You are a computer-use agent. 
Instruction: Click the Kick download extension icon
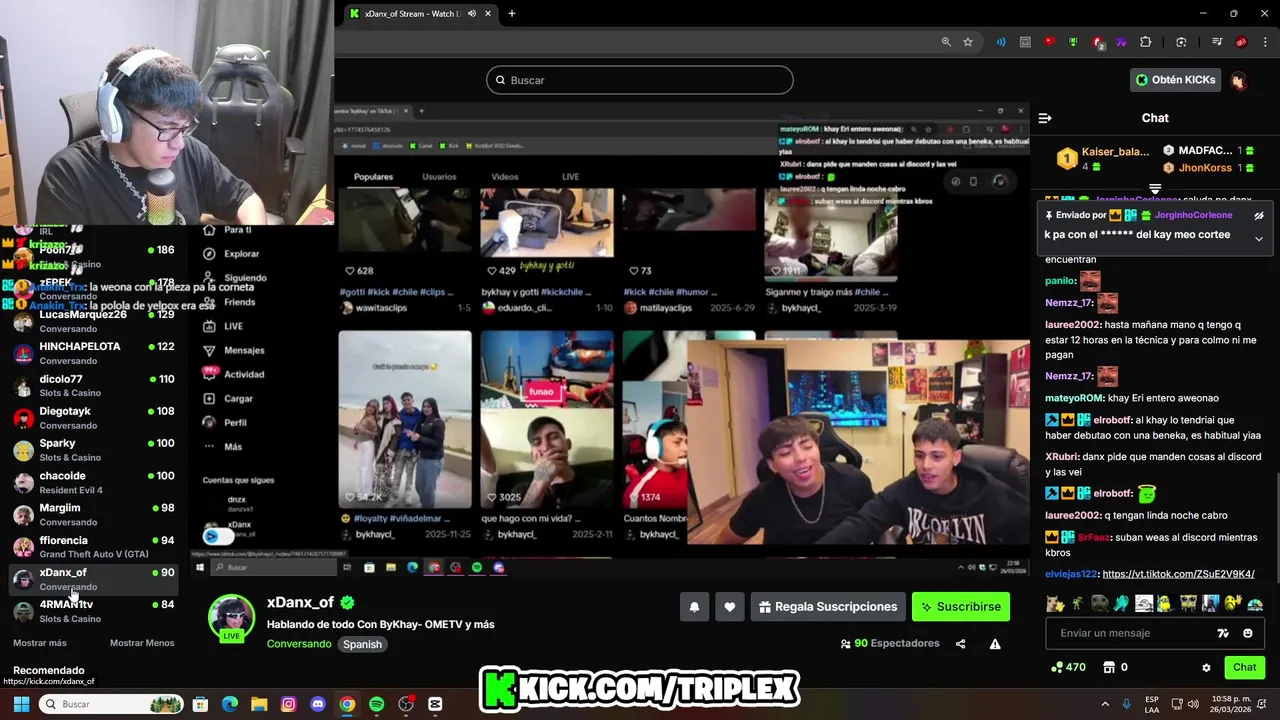1073,42
